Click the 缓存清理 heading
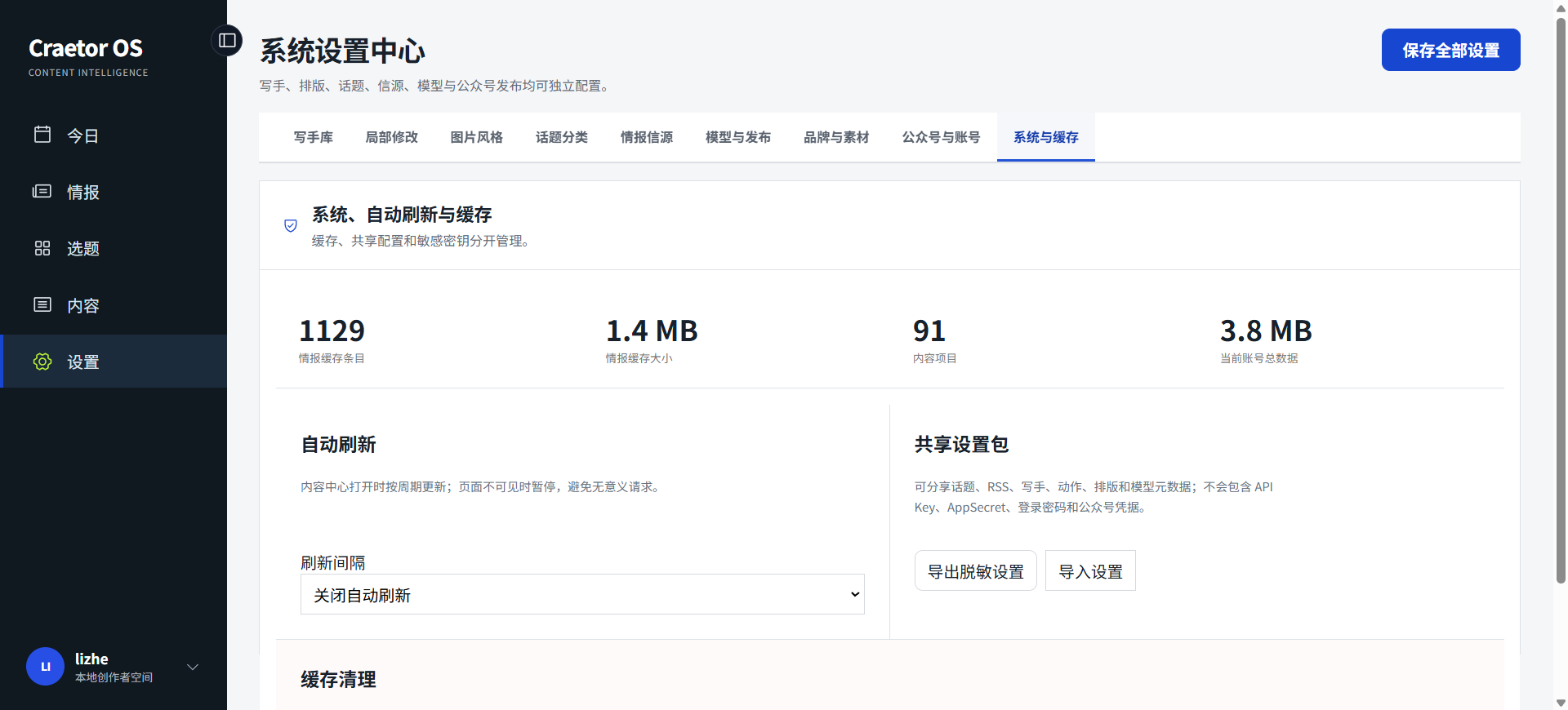1568x710 pixels. click(338, 679)
